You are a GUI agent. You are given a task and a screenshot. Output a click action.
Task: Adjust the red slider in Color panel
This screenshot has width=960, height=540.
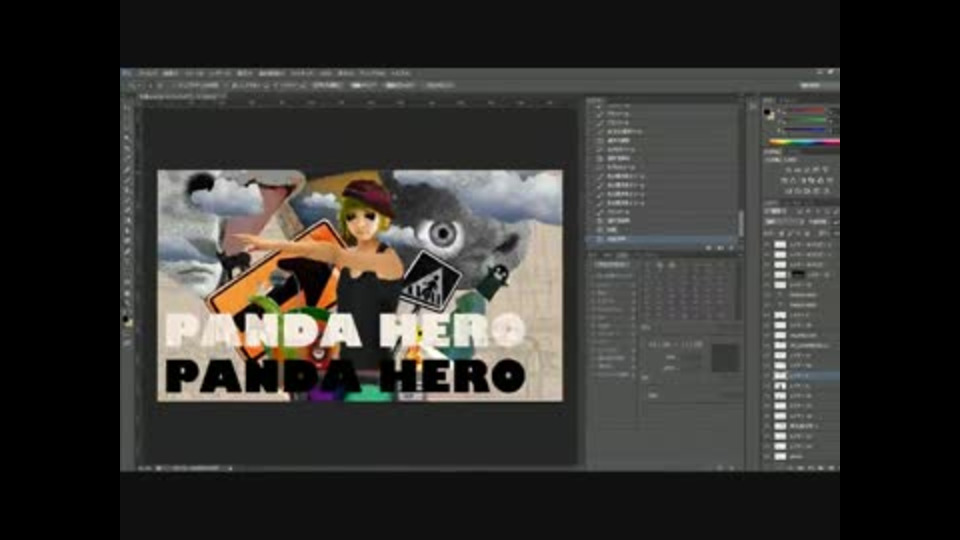click(806, 111)
